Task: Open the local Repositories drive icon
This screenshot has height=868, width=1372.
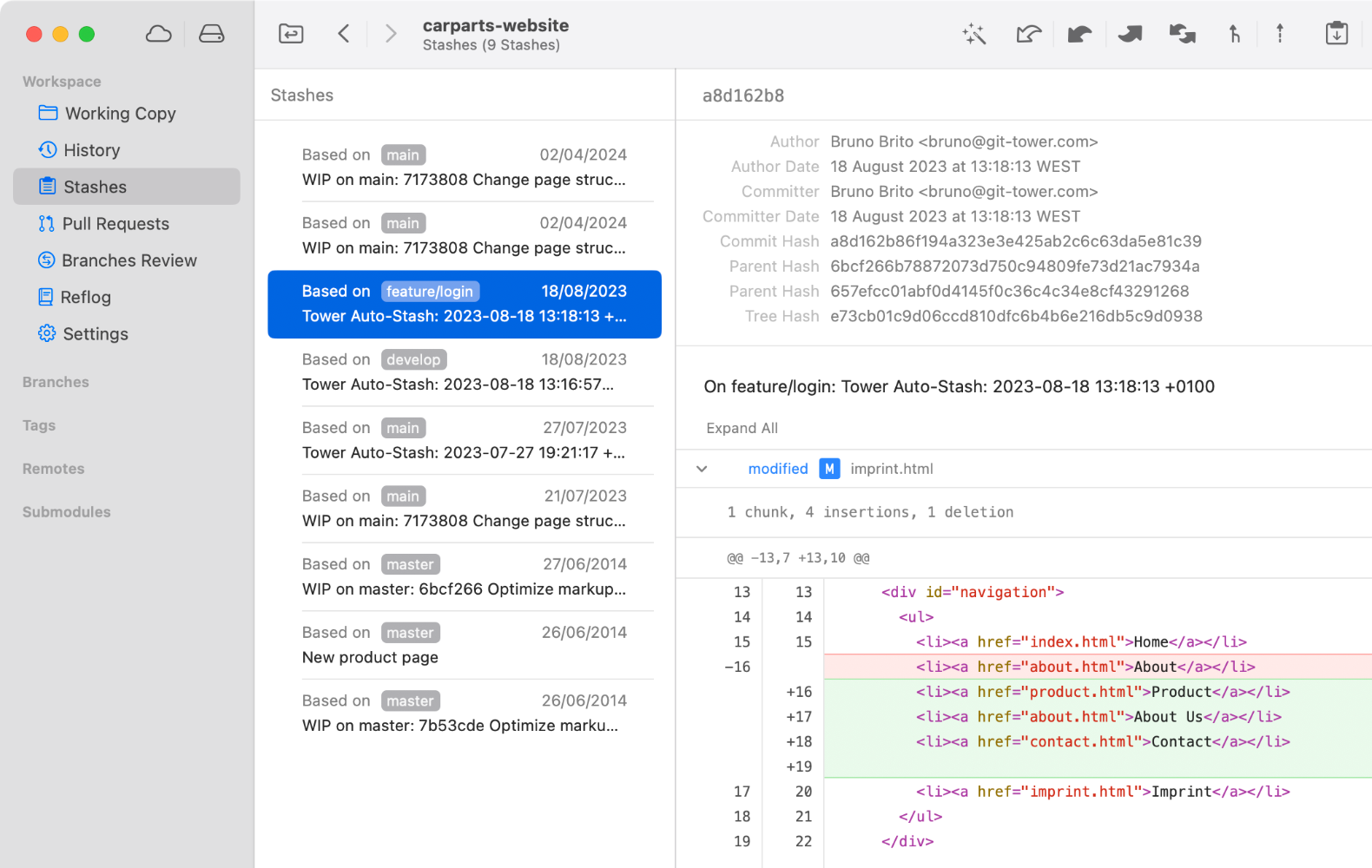Action: pos(211,35)
